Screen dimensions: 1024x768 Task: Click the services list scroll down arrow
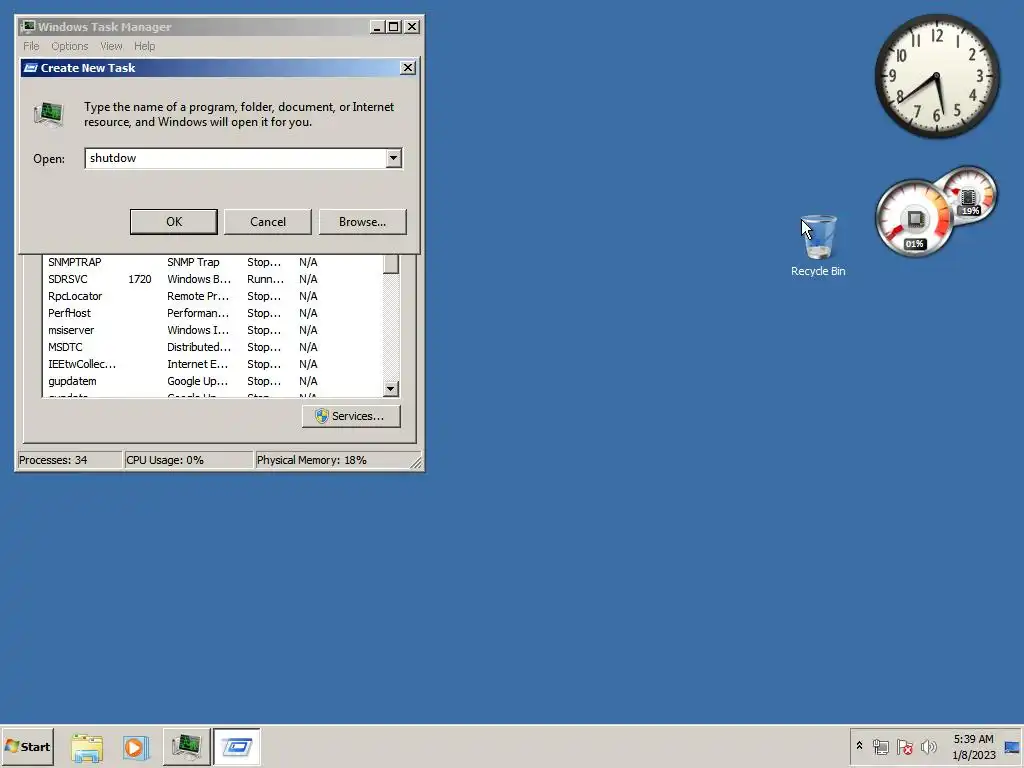click(391, 389)
